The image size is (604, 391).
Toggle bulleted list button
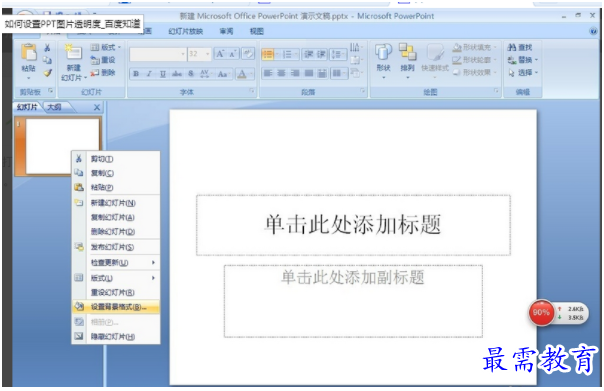tap(268, 54)
